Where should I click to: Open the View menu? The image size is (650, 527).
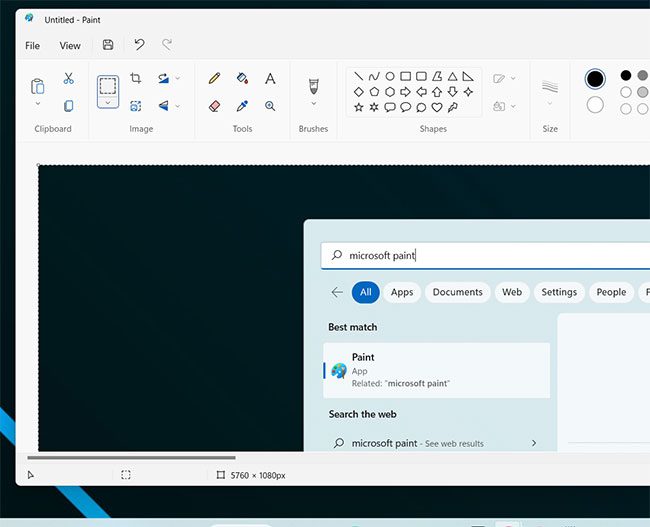(x=70, y=45)
